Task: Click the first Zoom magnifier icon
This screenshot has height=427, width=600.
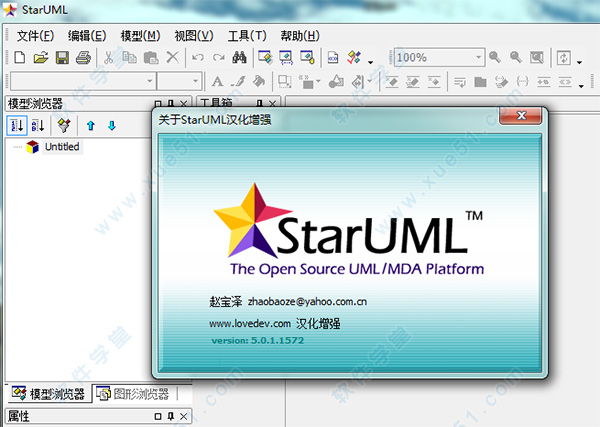Action: 495,57
